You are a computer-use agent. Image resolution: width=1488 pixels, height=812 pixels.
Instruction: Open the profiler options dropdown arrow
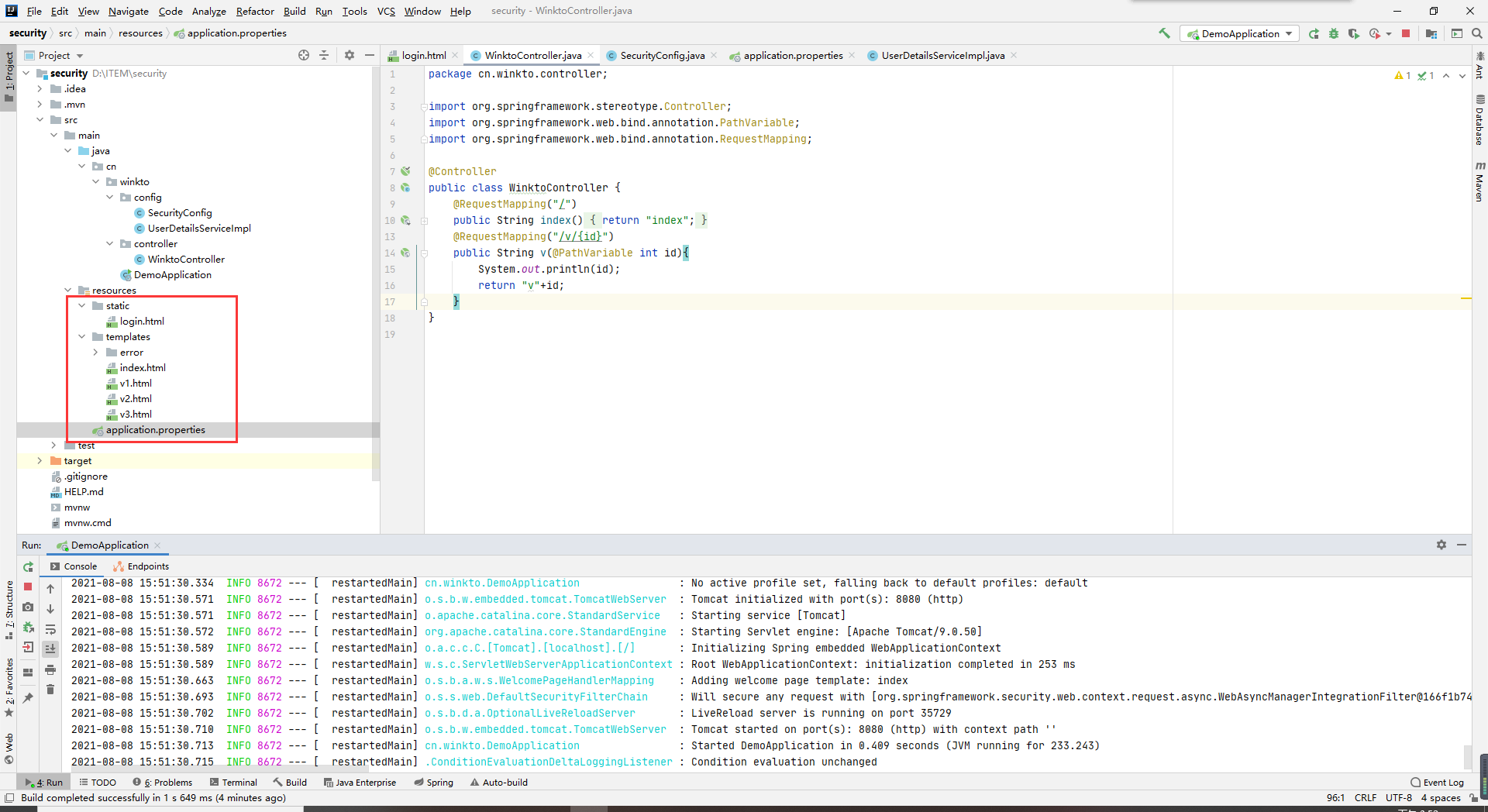point(1389,33)
